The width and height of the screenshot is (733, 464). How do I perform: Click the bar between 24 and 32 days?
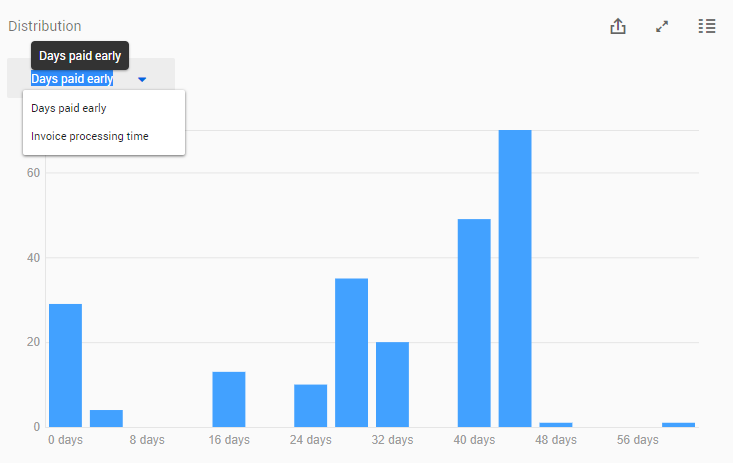pyautogui.click(x=351, y=352)
